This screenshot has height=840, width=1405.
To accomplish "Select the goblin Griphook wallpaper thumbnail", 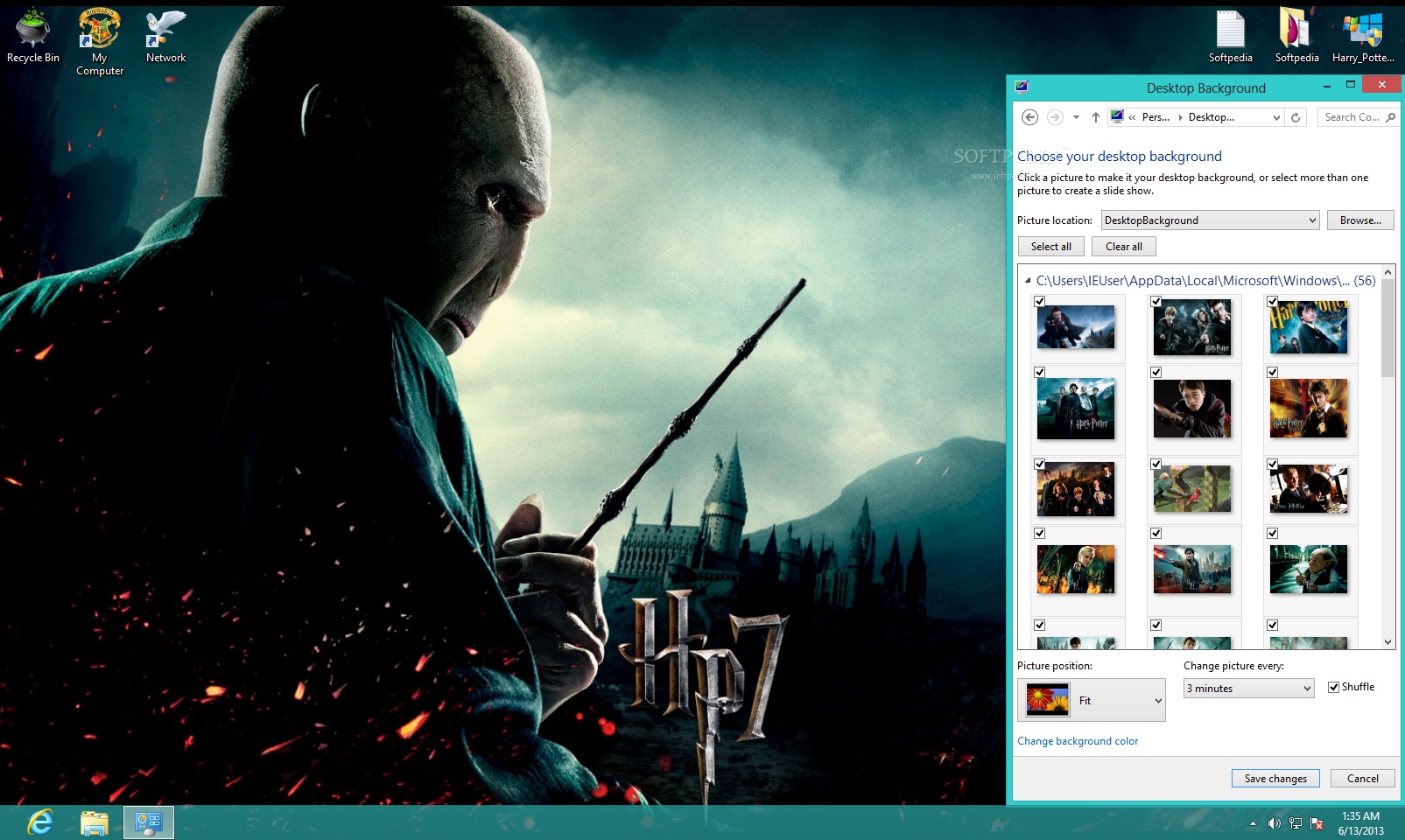I will click(x=1309, y=570).
